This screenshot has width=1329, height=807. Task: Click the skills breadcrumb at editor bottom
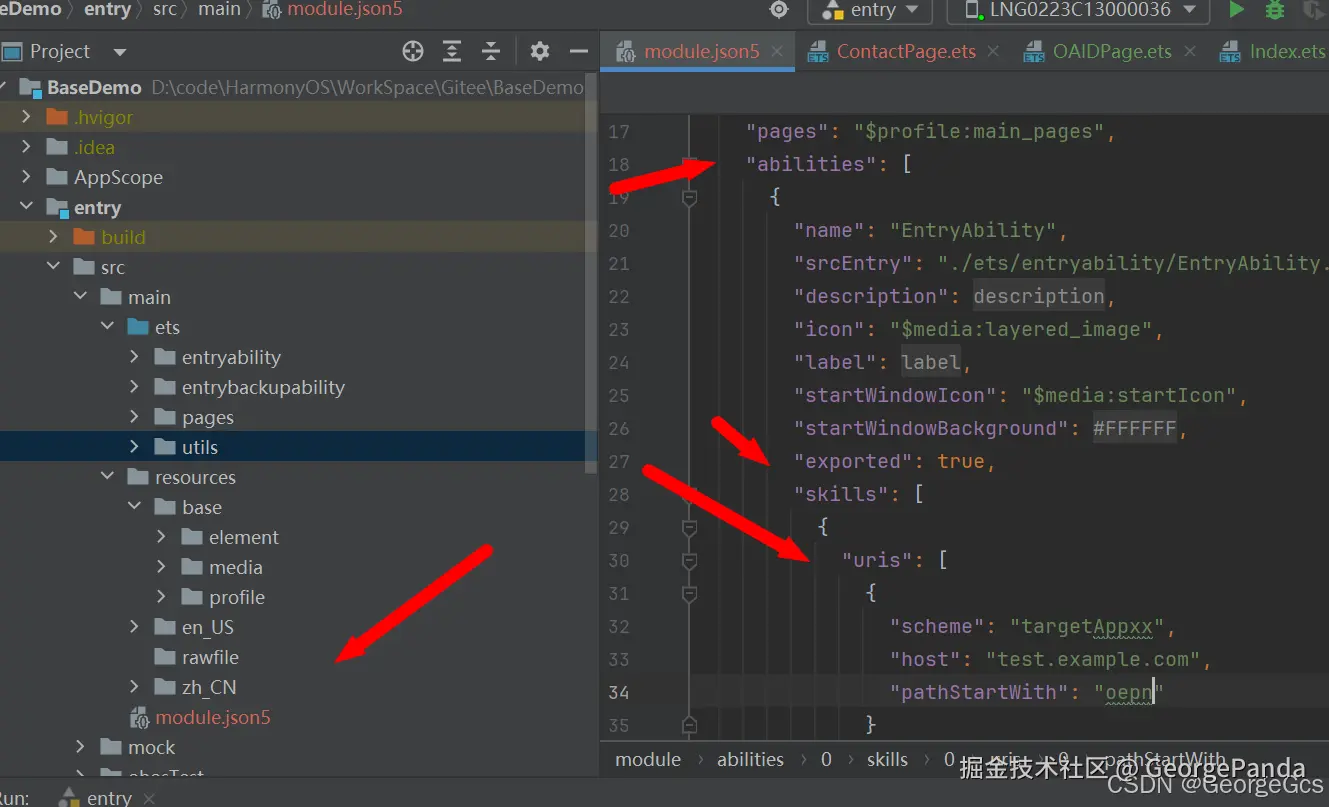(x=887, y=759)
